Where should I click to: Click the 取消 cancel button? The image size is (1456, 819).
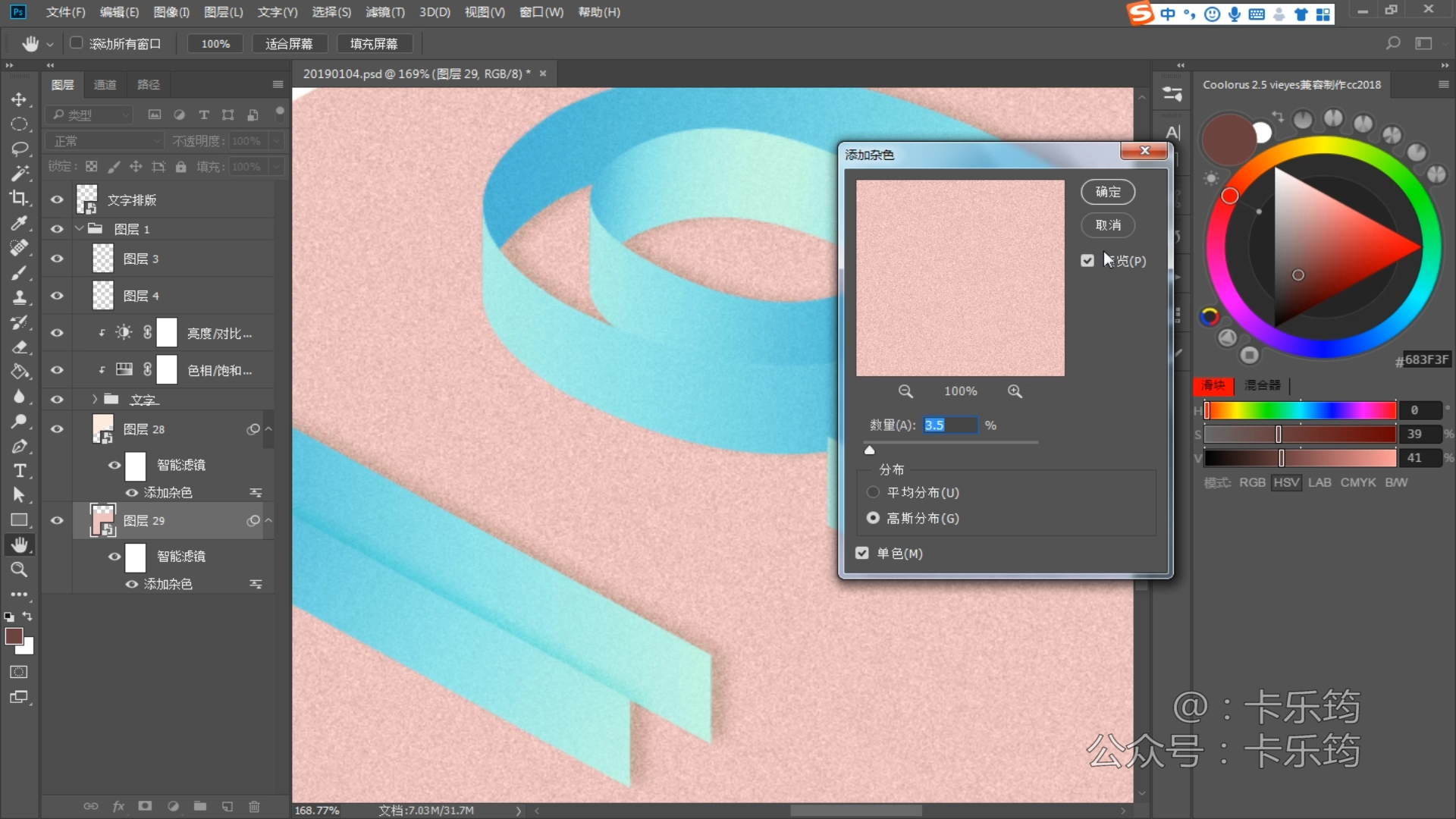(1107, 225)
